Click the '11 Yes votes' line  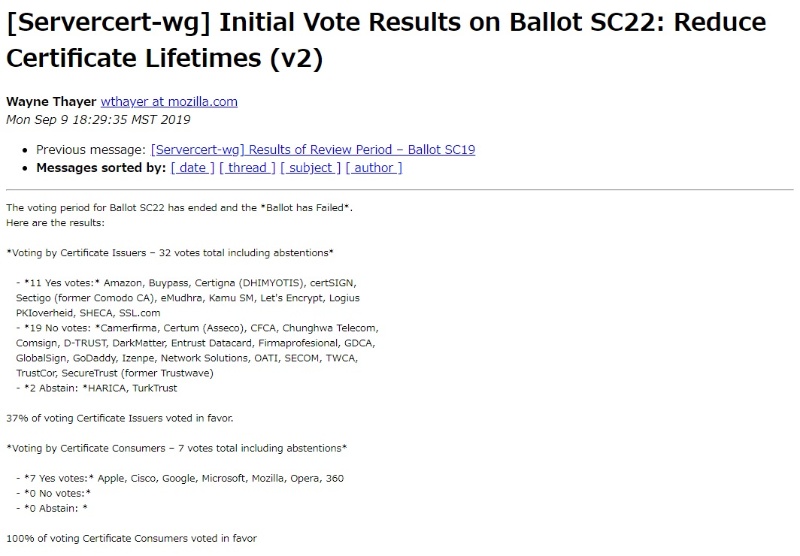(185, 283)
